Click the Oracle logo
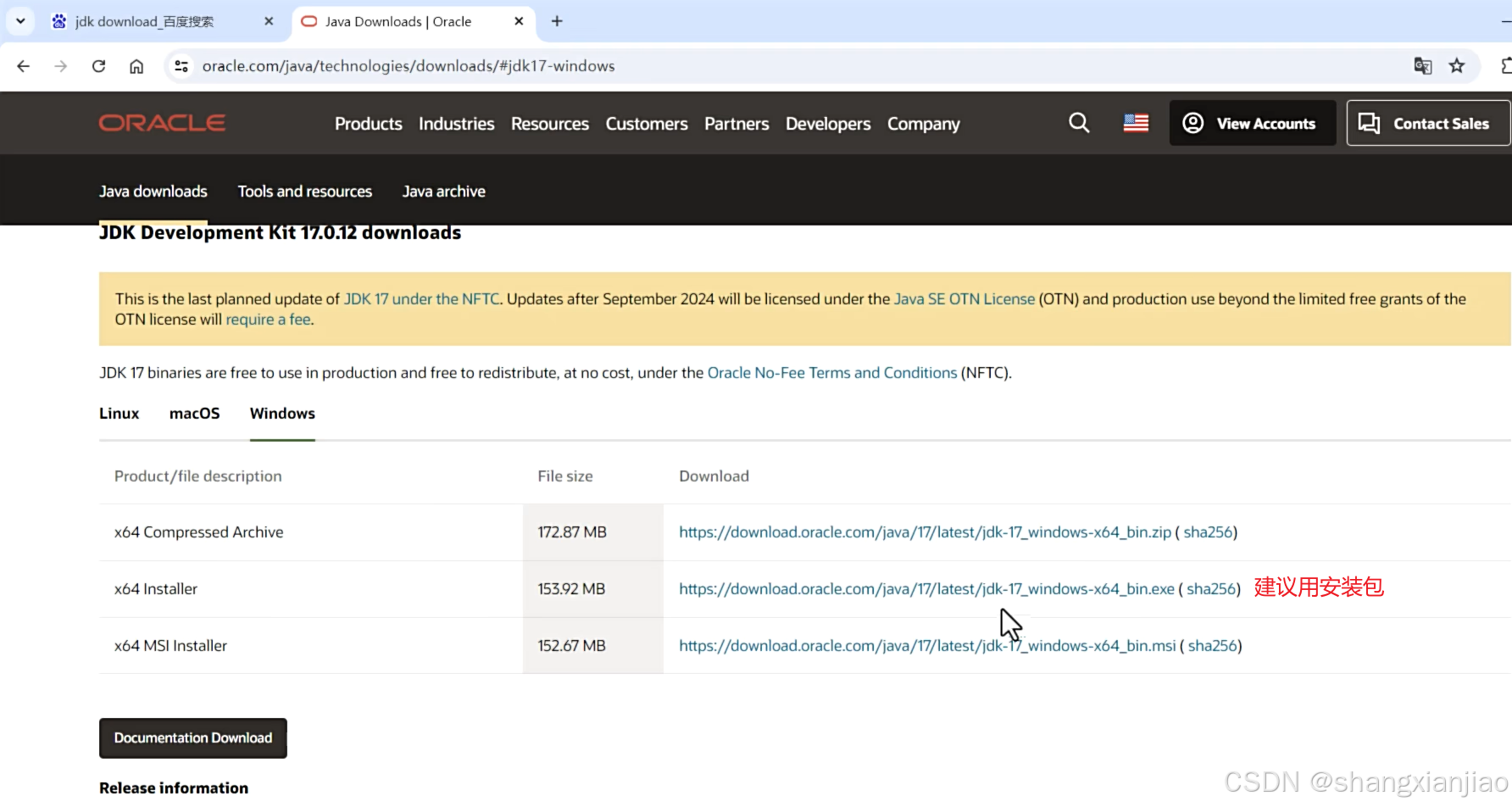 (162, 123)
